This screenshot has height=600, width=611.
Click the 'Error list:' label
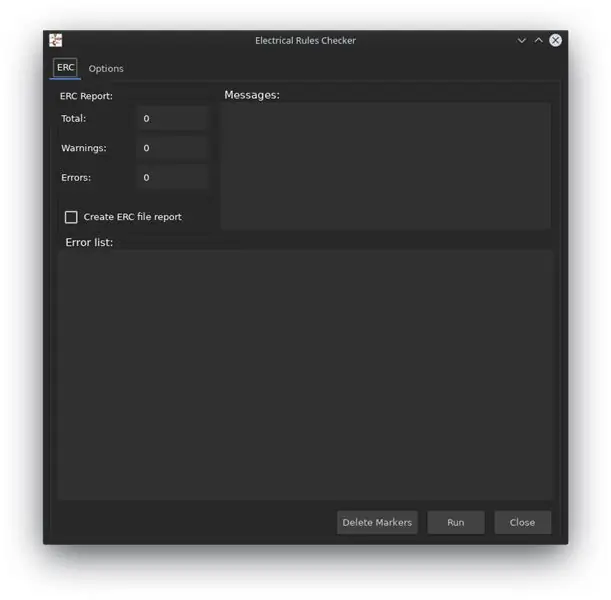click(89, 242)
